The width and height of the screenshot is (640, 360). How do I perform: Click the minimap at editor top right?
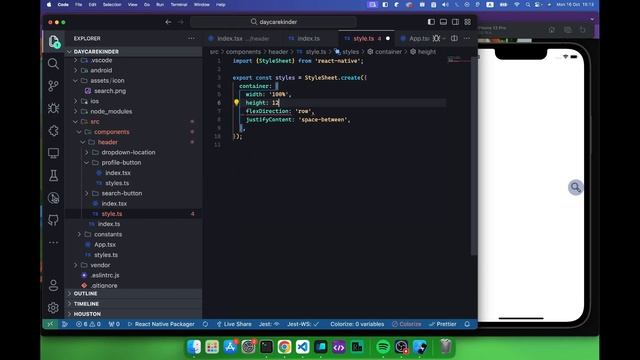(x=459, y=60)
